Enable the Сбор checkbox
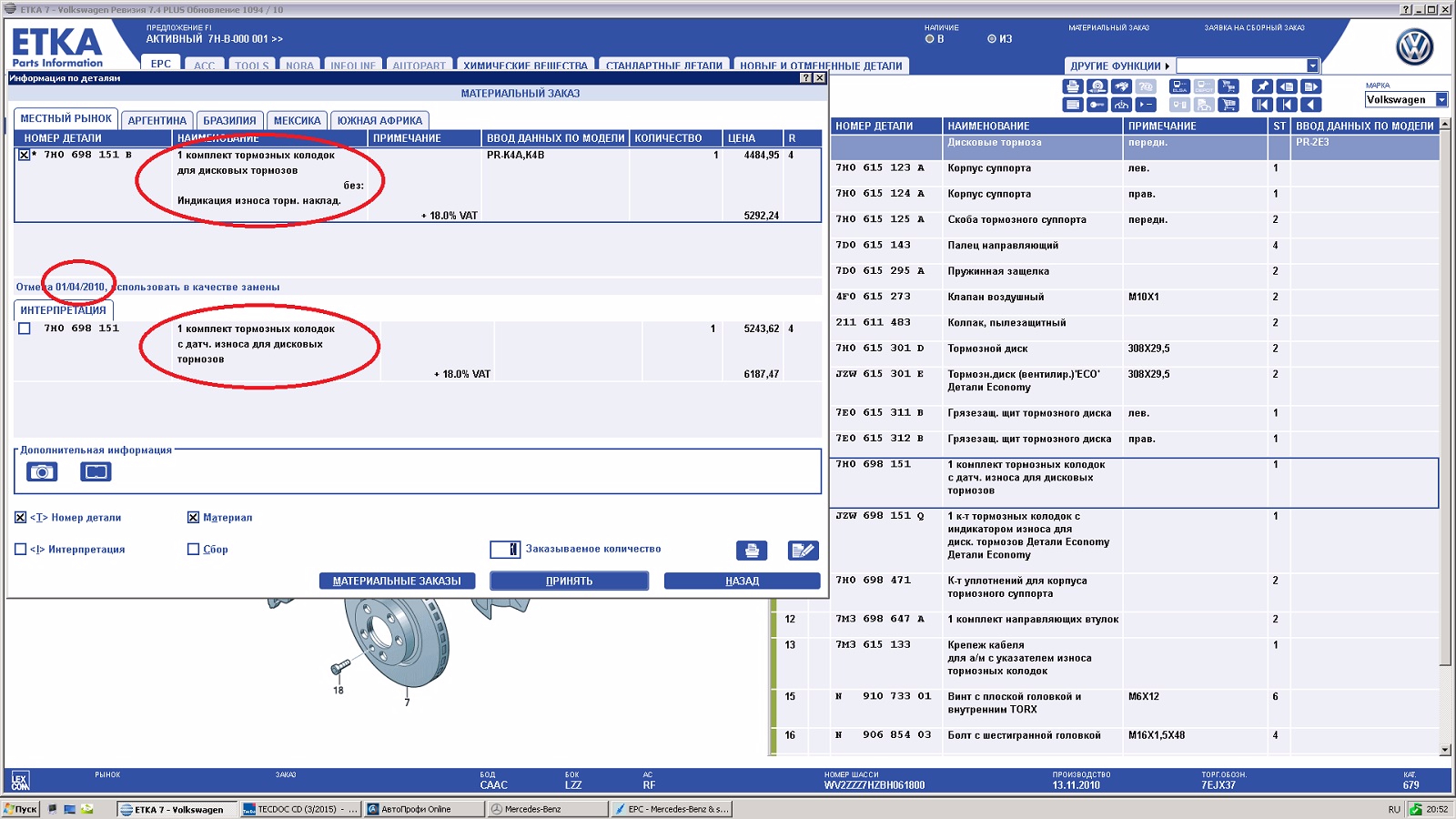This screenshot has width=1456, height=819. 193,550
